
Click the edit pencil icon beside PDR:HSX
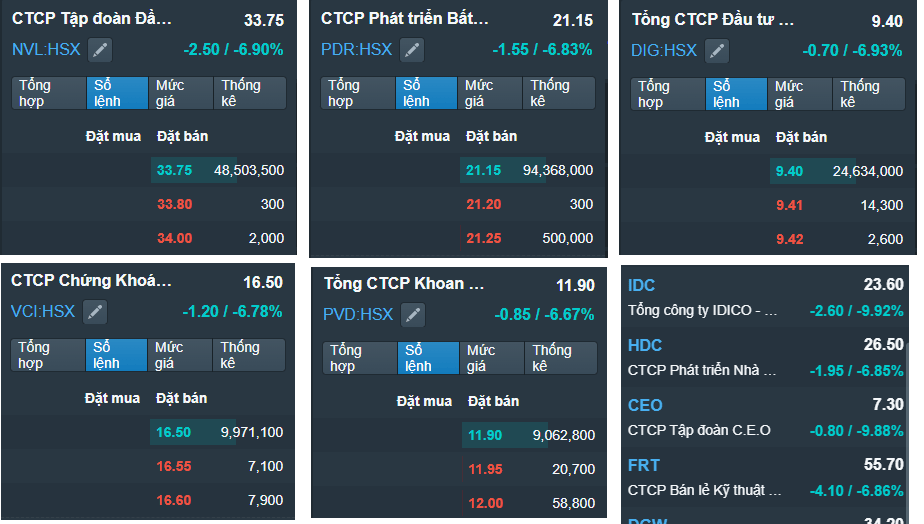(x=411, y=49)
